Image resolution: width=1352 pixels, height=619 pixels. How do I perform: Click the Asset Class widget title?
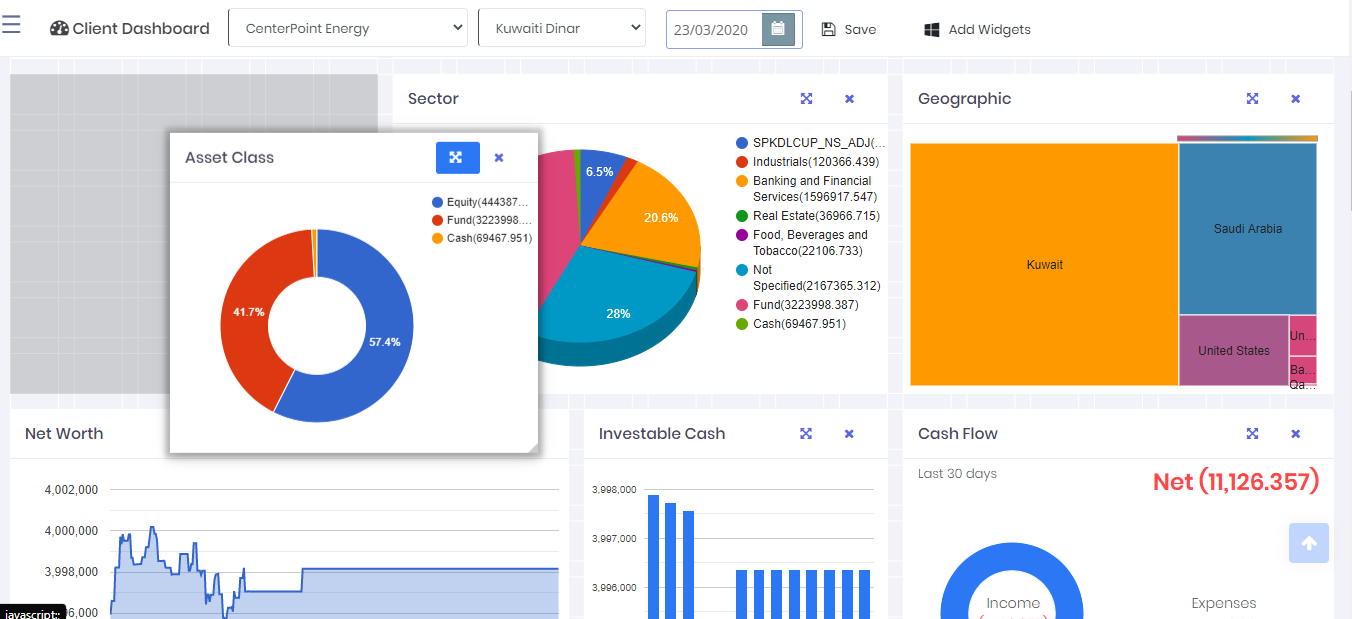pos(229,158)
